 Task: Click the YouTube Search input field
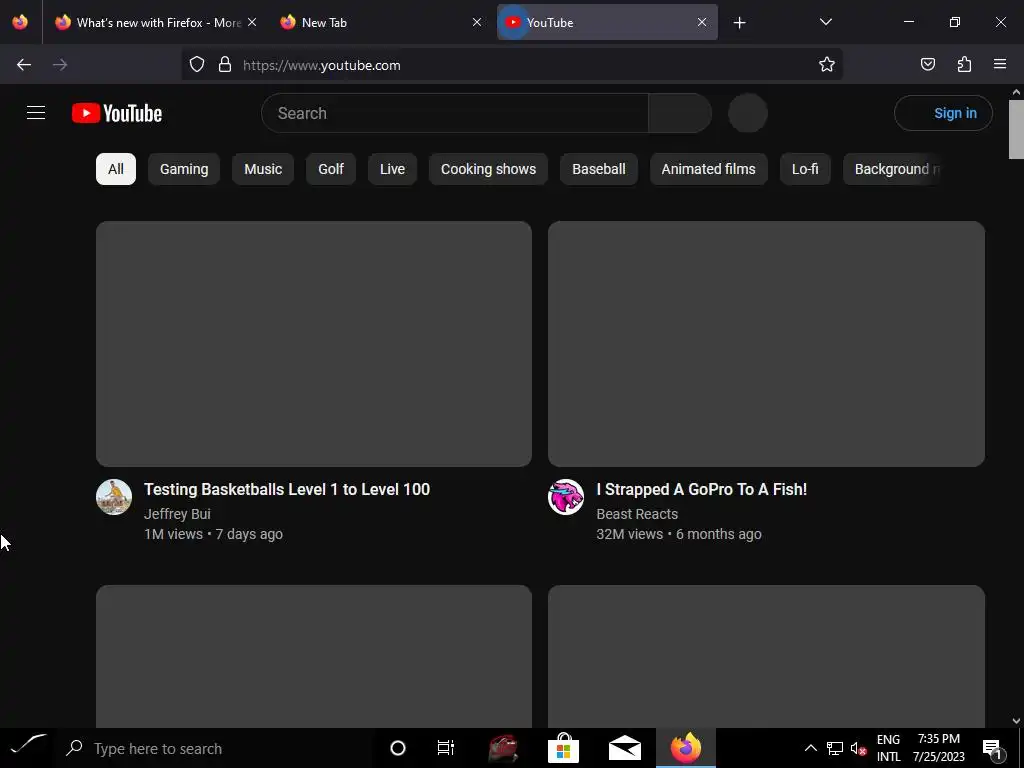pos(455,113)
